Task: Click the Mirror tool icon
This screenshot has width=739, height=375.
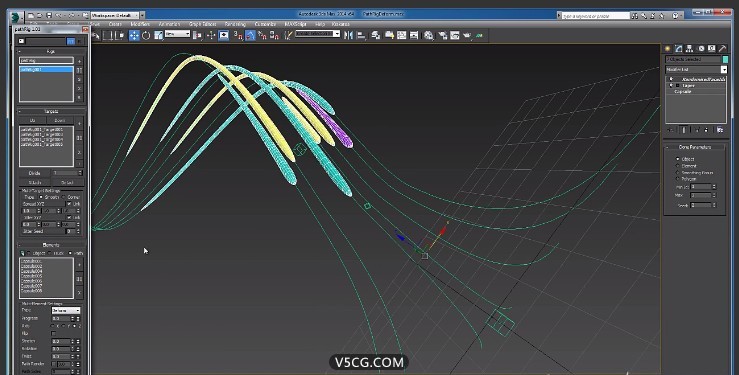Action: pos(349,35)
